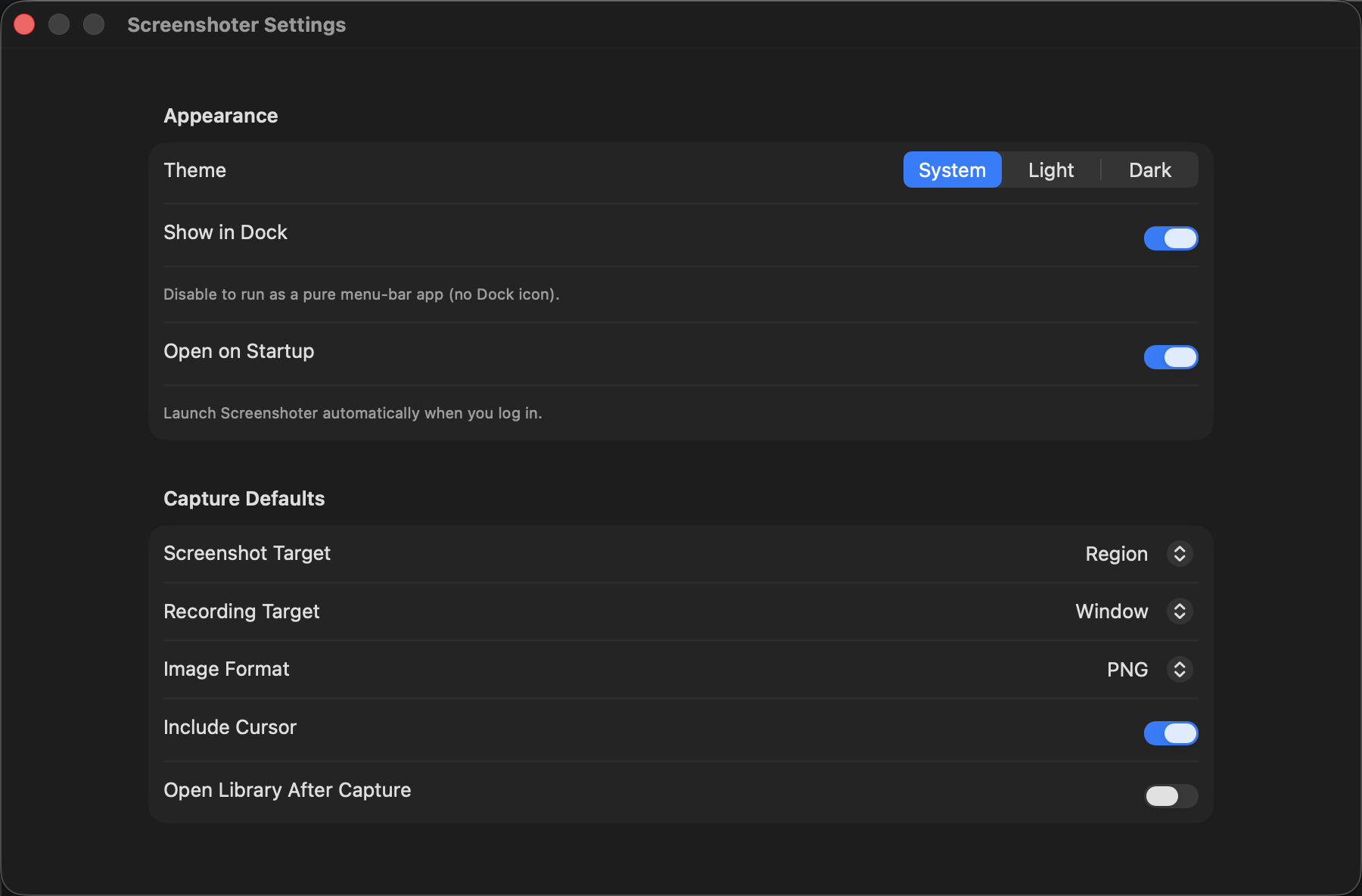Open the Recording Target Window dropdown
Image resolution: width=1362 pixels, height=896 pixels.
pos(1134,611)
